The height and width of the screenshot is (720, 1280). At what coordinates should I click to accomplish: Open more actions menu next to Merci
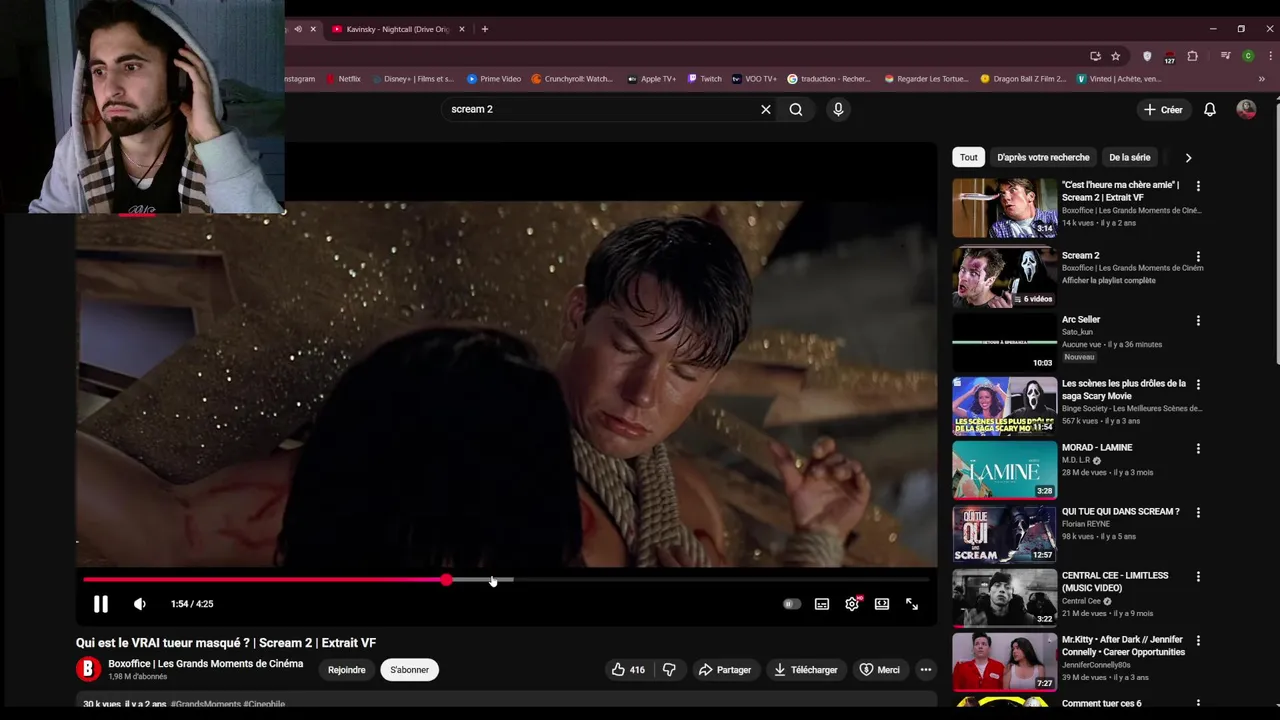tap(926, 670)
